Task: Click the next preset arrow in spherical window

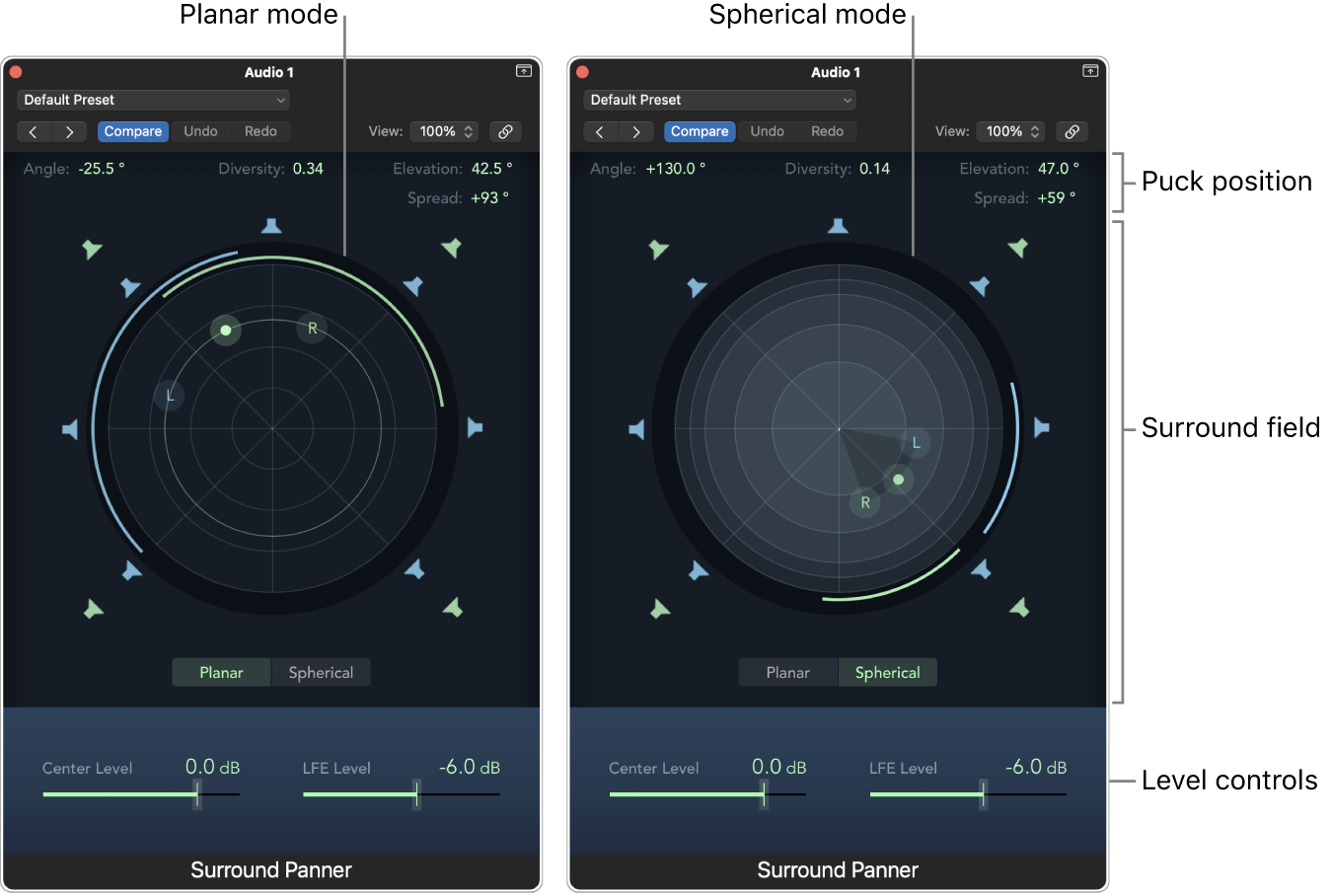Action: 636,131
